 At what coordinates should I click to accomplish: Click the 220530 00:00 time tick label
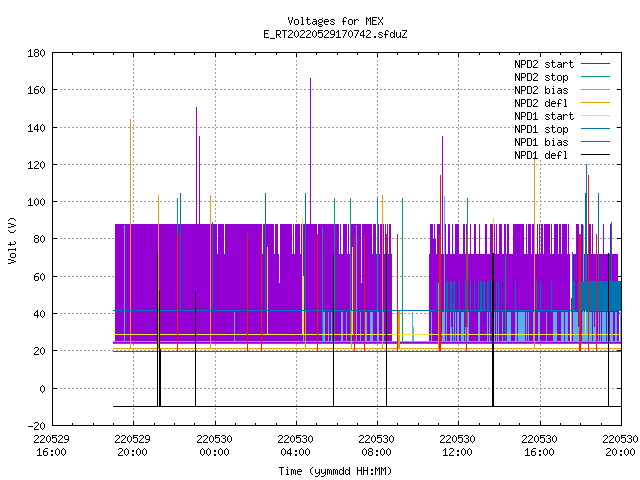214,445
